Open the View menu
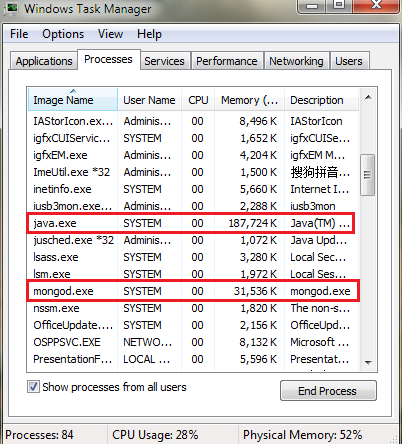Screen dimensions: 402x444 [110, 34]
